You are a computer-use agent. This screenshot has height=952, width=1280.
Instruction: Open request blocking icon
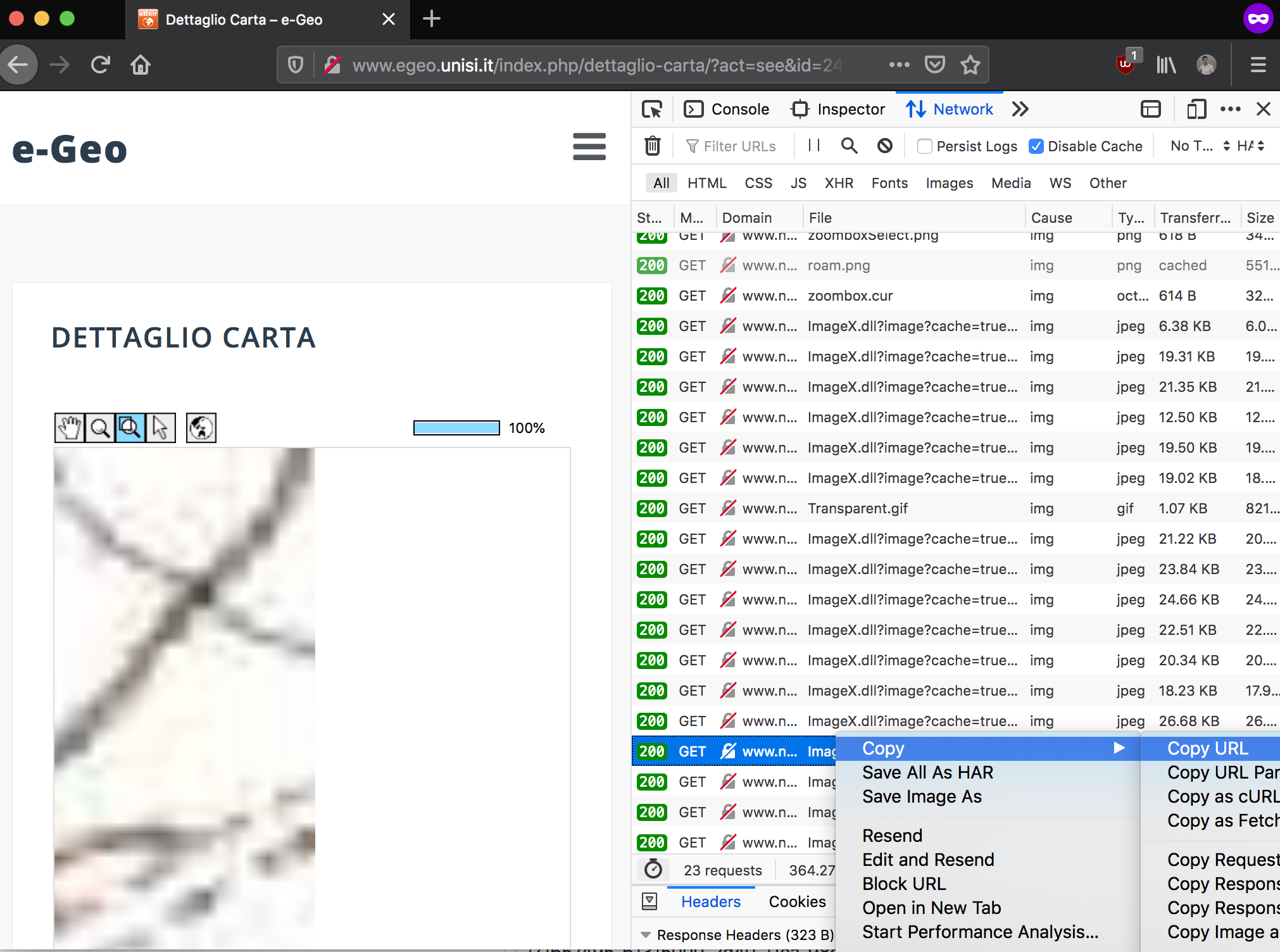tap(885, 146)
